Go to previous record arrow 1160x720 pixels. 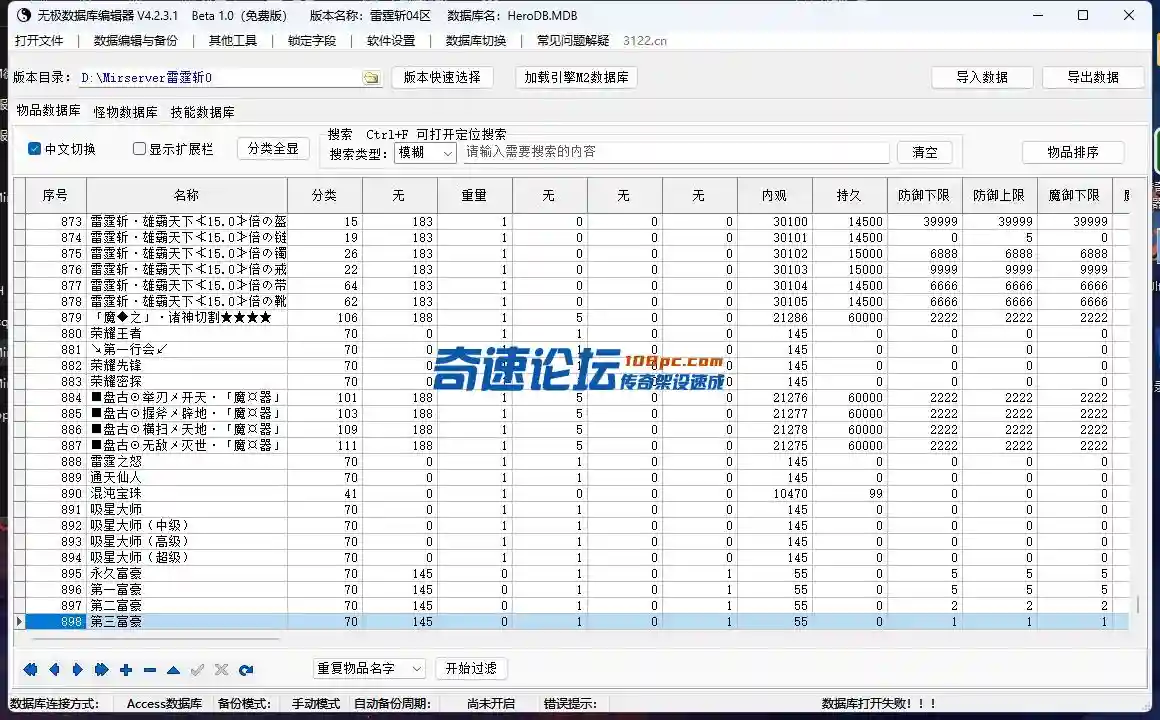[x=54, y=670]
